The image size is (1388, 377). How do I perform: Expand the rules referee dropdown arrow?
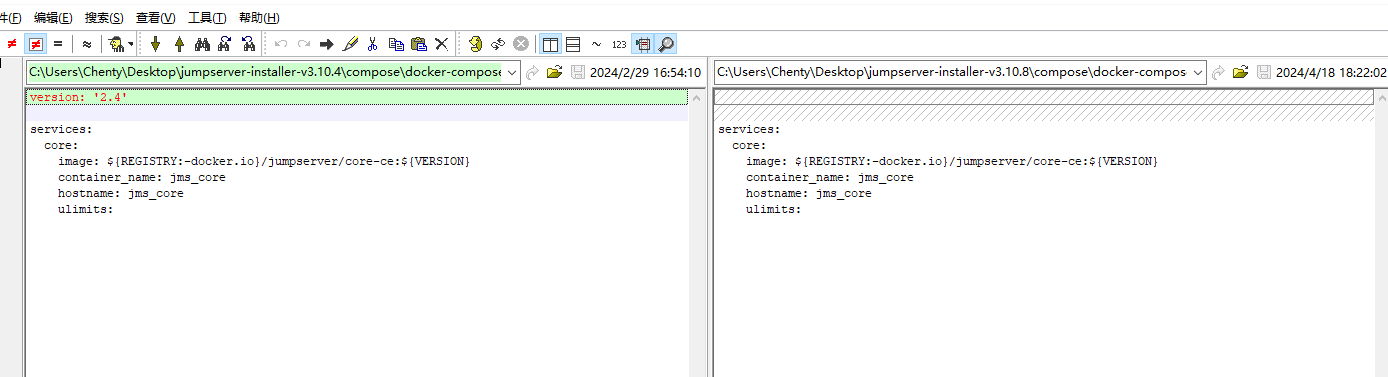pyautogui.click(x=131, y=44)
